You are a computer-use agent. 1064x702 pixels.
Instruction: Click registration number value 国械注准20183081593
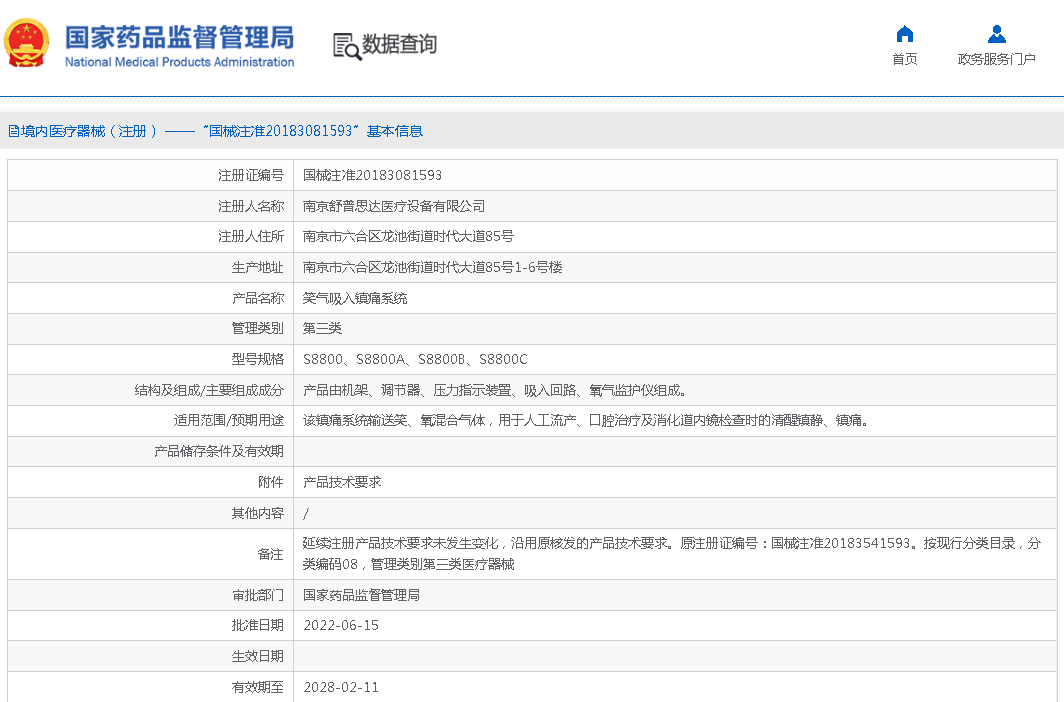(372, 175)
